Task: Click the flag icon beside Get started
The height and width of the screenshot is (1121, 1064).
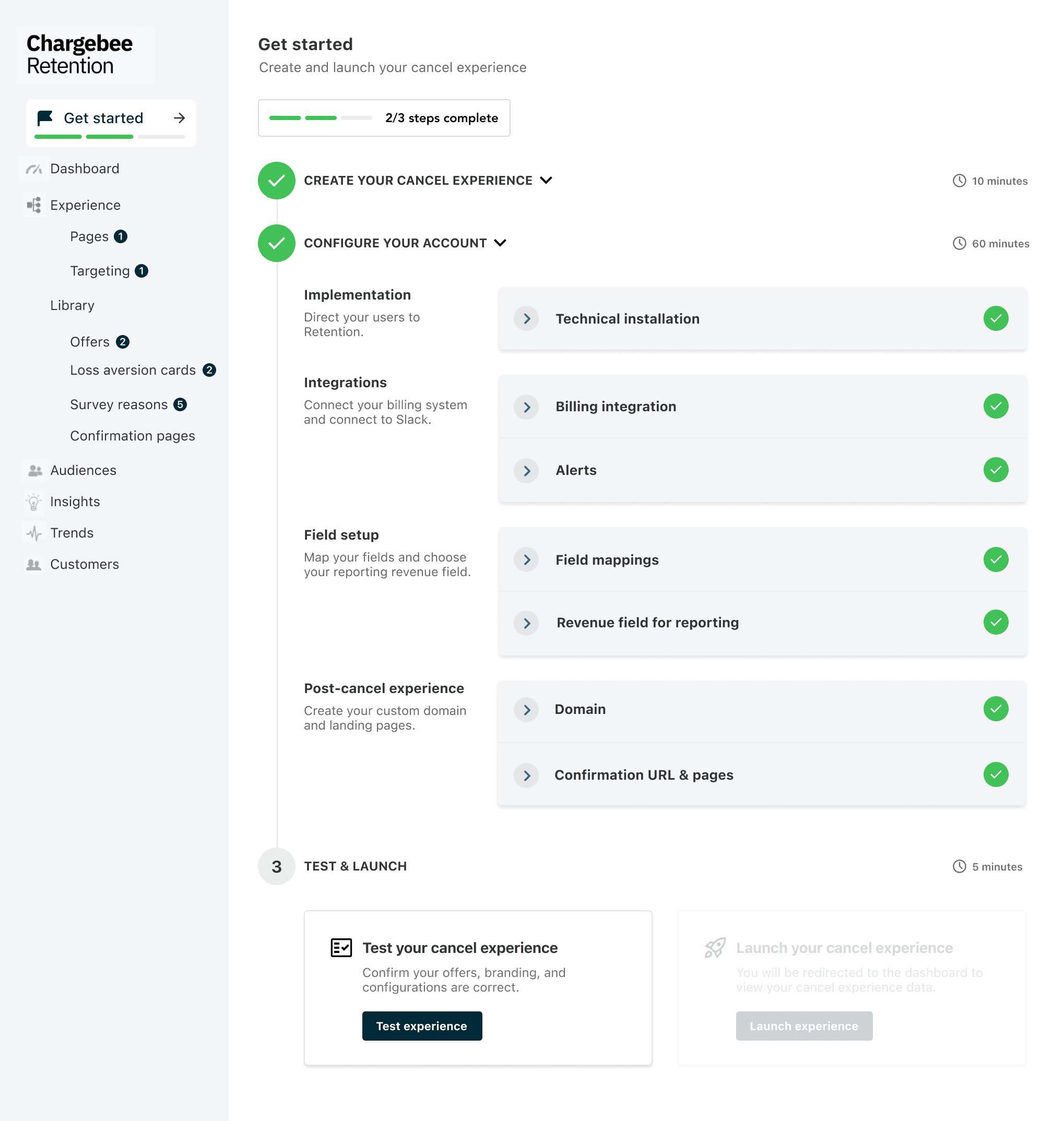Action: coord(45,118)
